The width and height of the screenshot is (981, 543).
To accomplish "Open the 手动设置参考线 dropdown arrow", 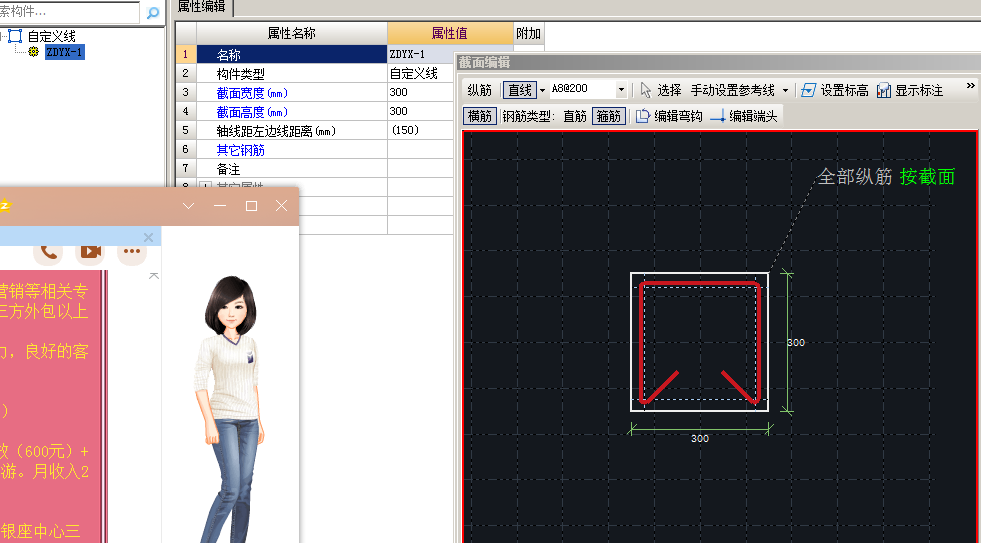I will (x=785, y=91).
